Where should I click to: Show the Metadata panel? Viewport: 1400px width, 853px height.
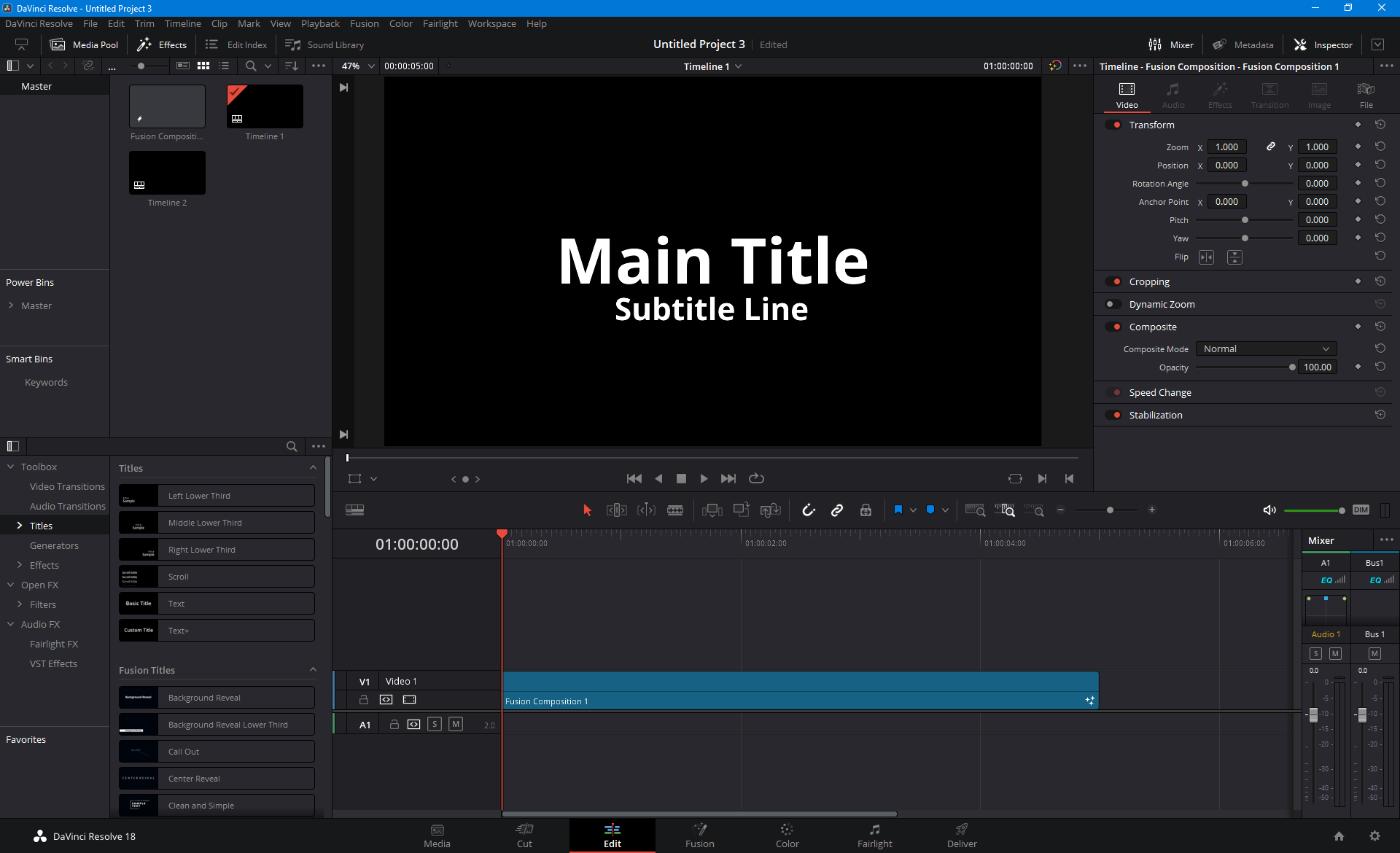(x=1243, y=44)
